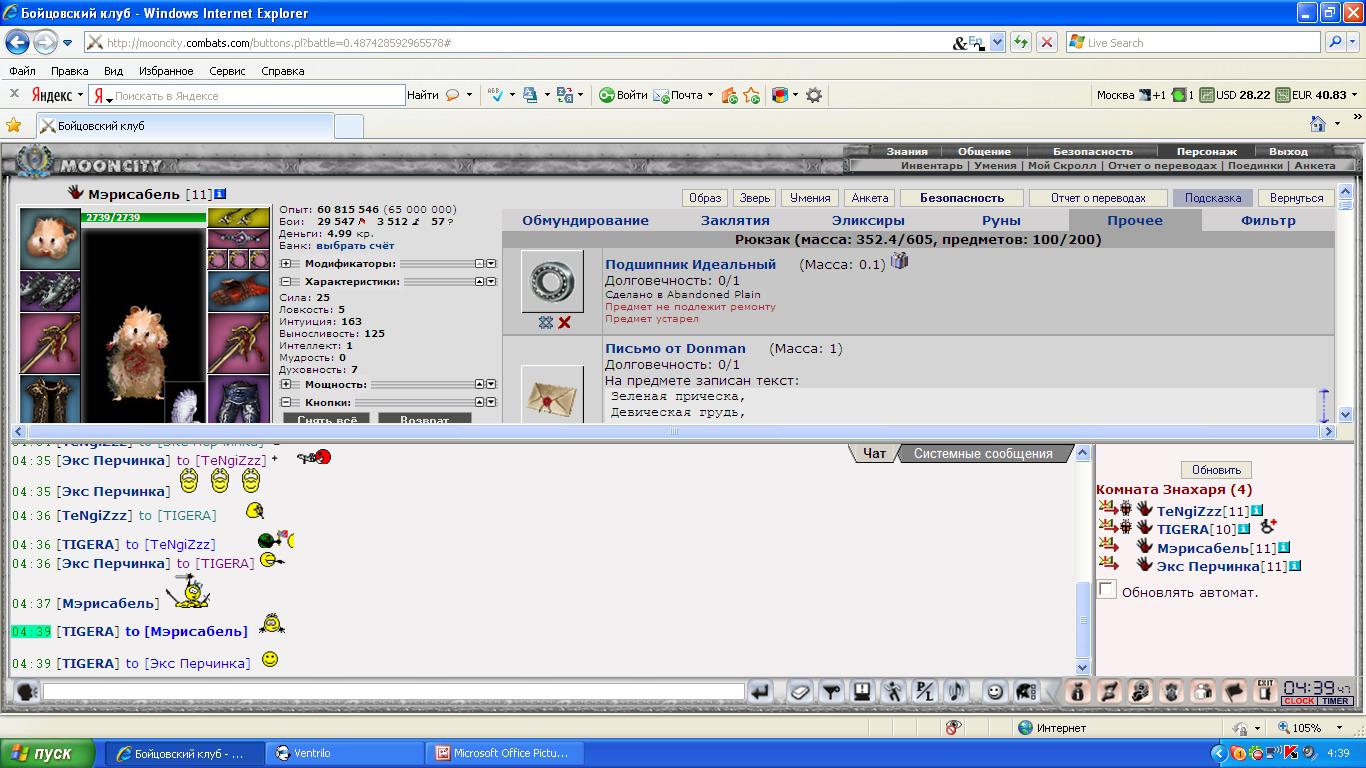The height and width of the screenshot is (768, 1366).
Task: Open info icon next to Мэрисабель in header
Action: pos(220,193)
